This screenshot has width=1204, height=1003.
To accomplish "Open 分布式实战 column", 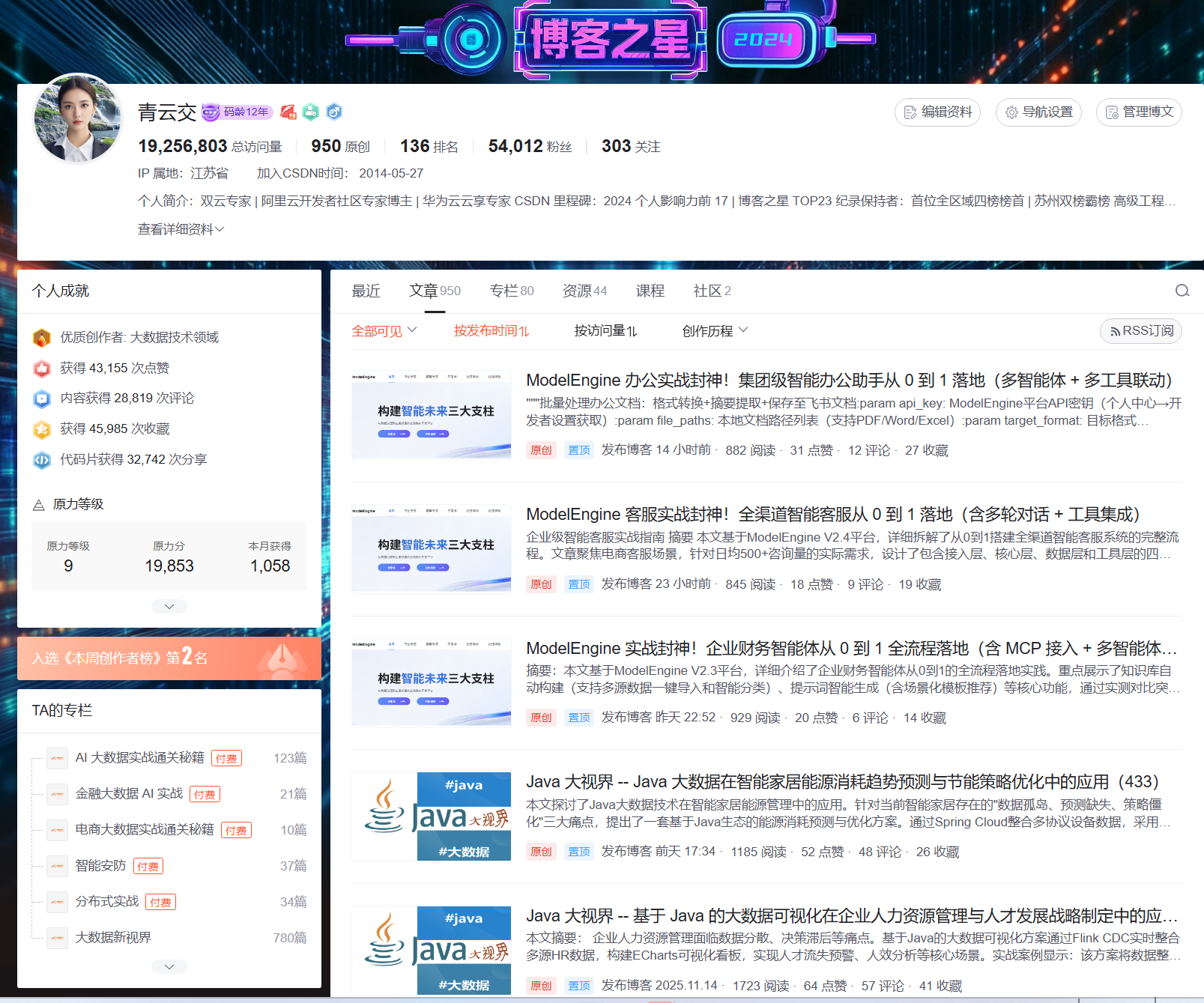I will (107, 902).
